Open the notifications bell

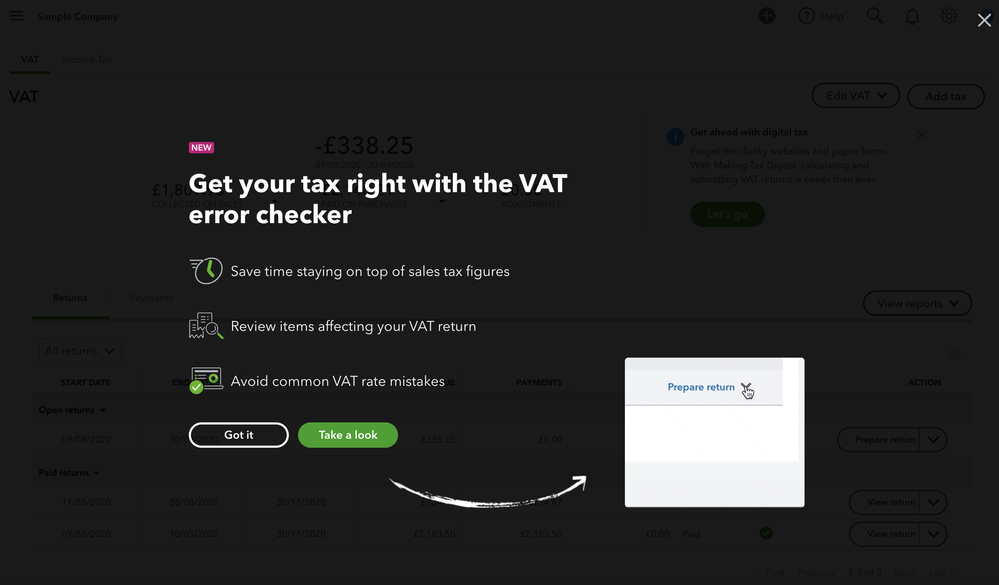[912, 17]
